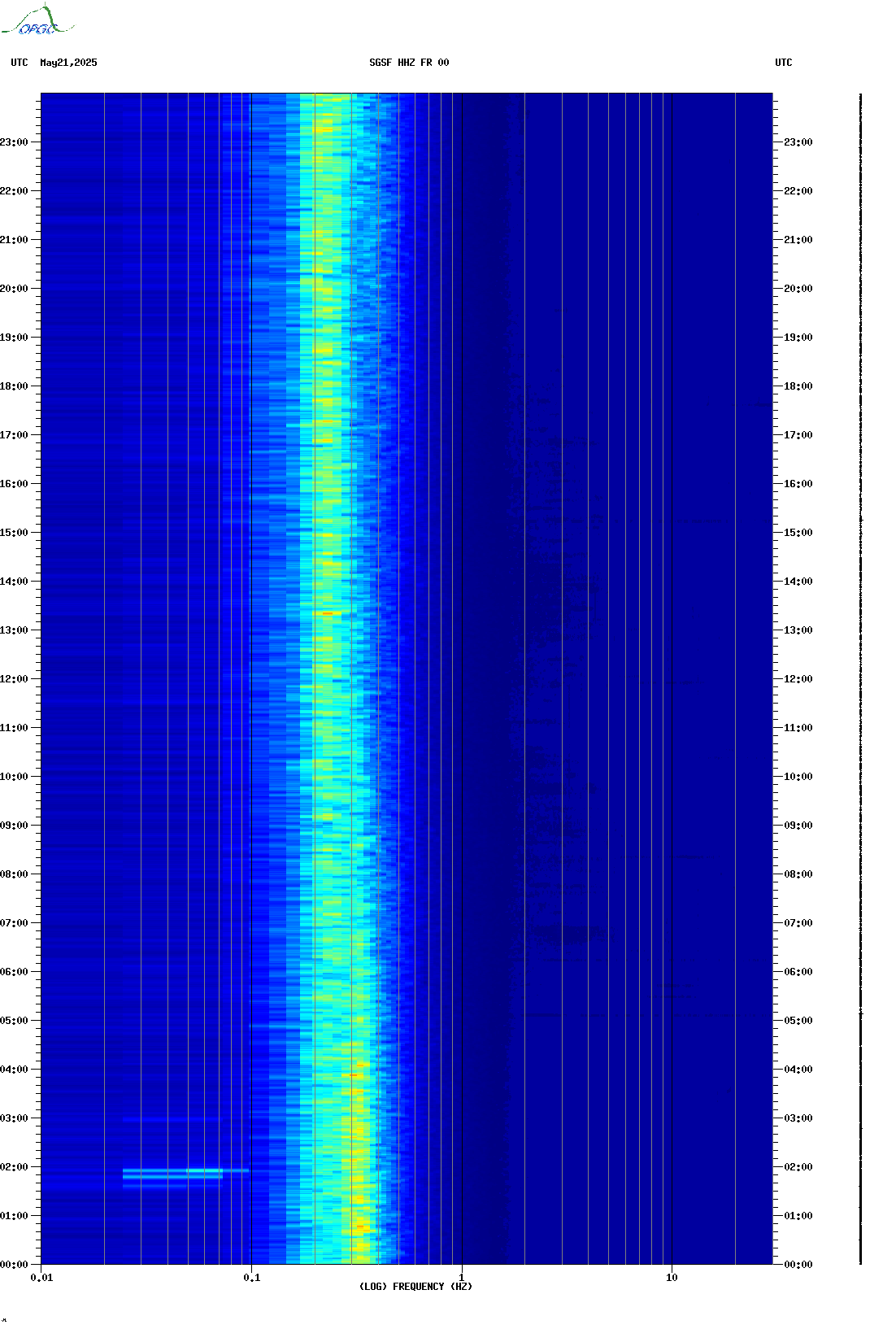This screenshot has width=896, height=1329.
Task: Click the left 04:00 time label
Action: (x=14, y=1070)
